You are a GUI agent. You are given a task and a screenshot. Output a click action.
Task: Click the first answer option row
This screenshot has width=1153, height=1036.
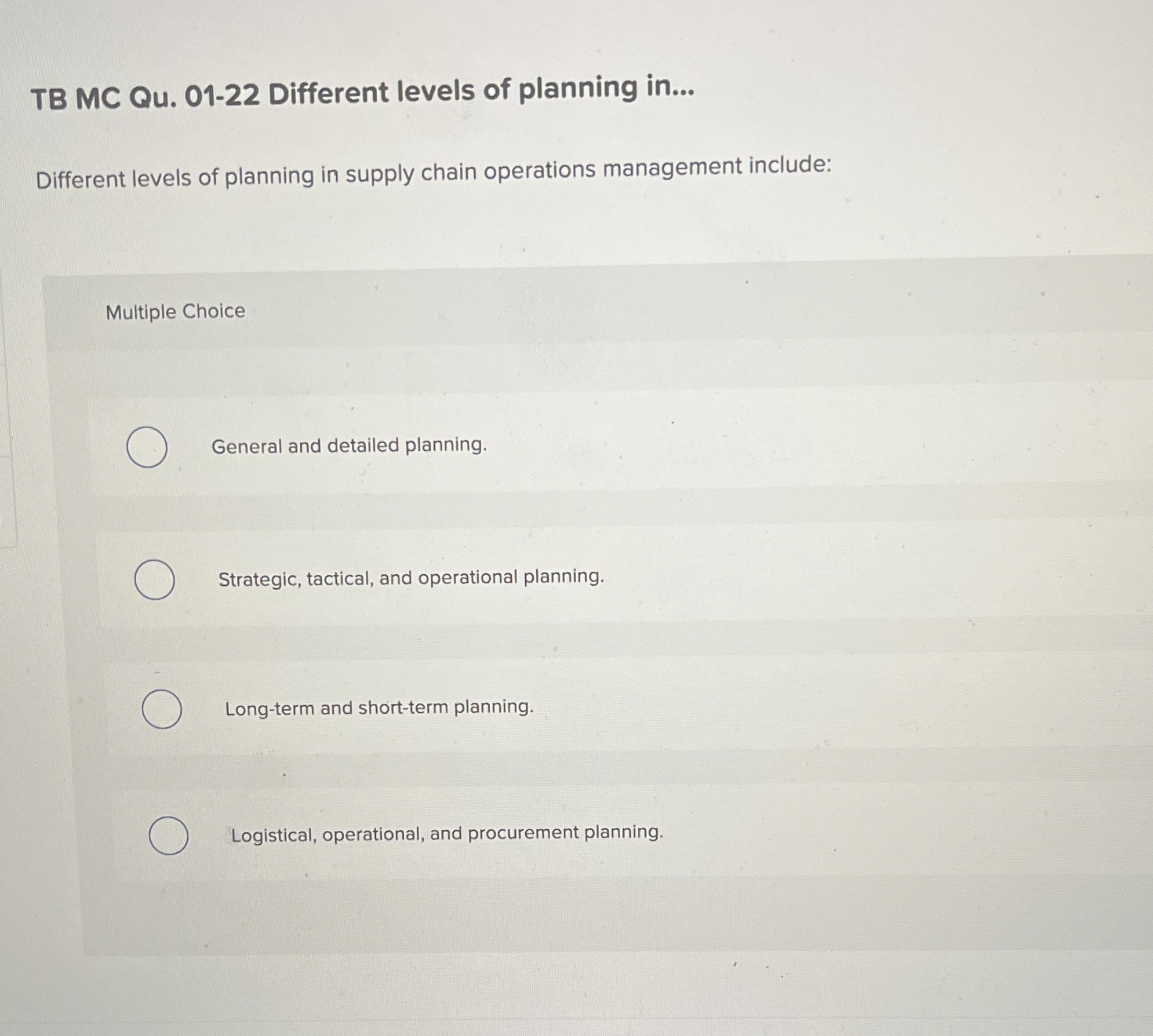click(x=522, y=446)
